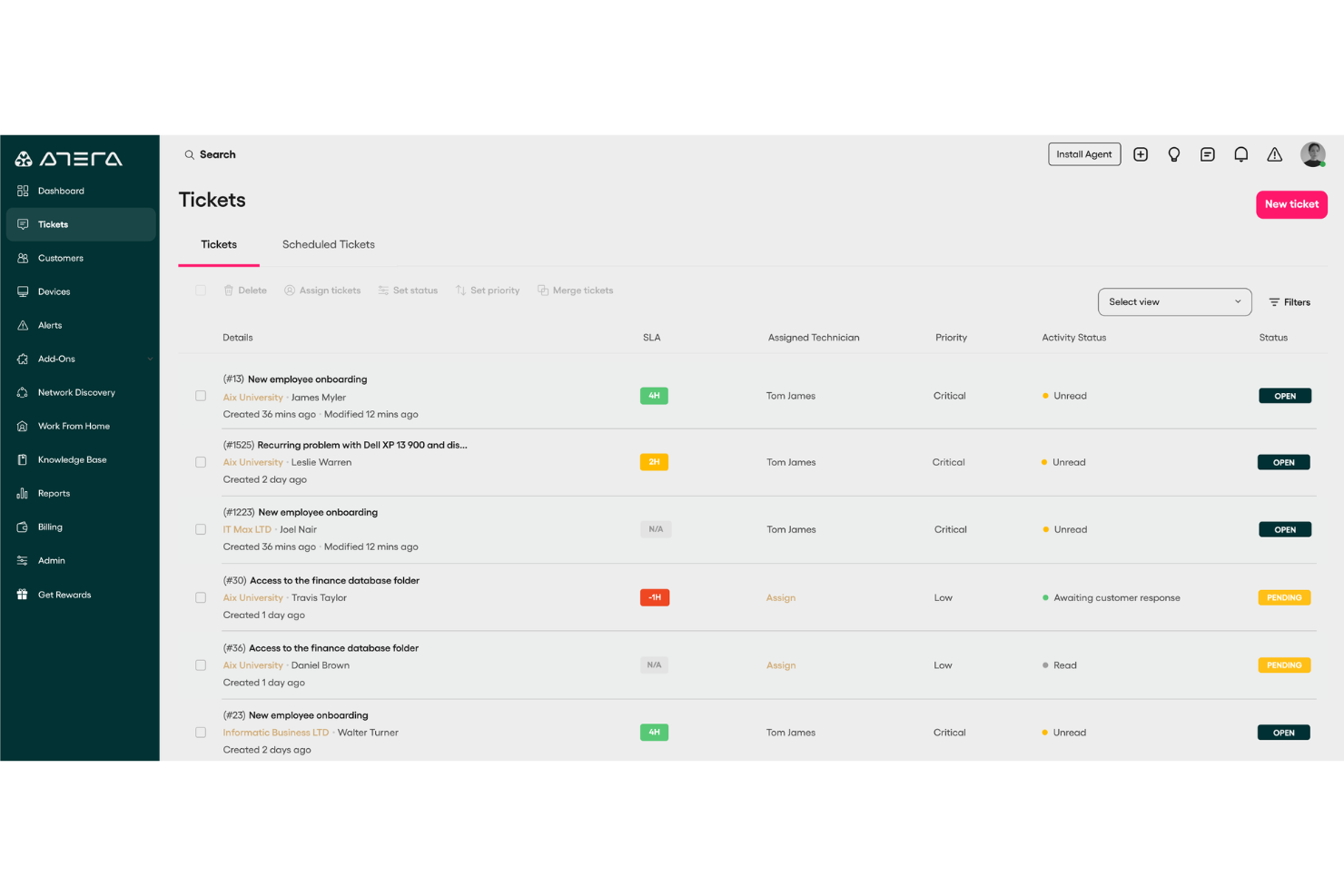The width and height of the screenshot is (1344, 896).
Task: Open Network Discovery in the sidebar
Action: 76,392
